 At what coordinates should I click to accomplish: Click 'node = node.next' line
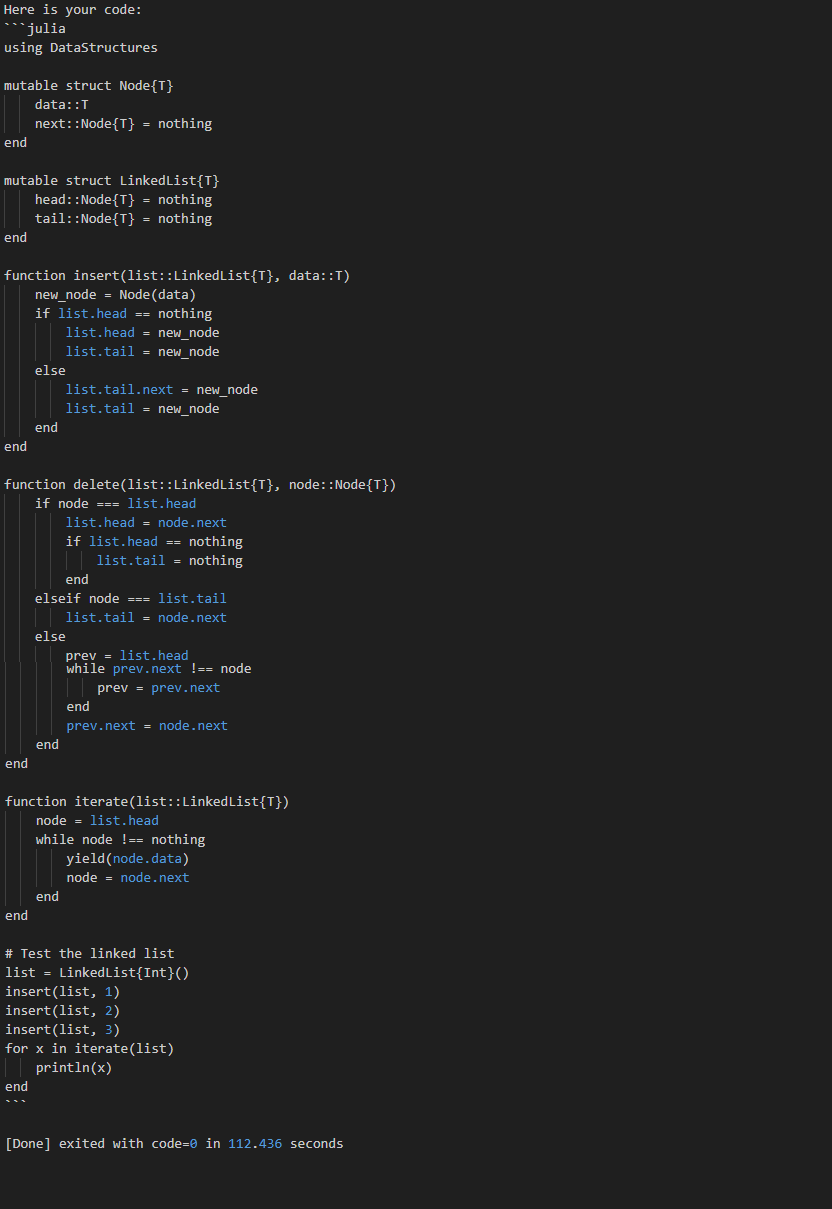coord(128,878)
